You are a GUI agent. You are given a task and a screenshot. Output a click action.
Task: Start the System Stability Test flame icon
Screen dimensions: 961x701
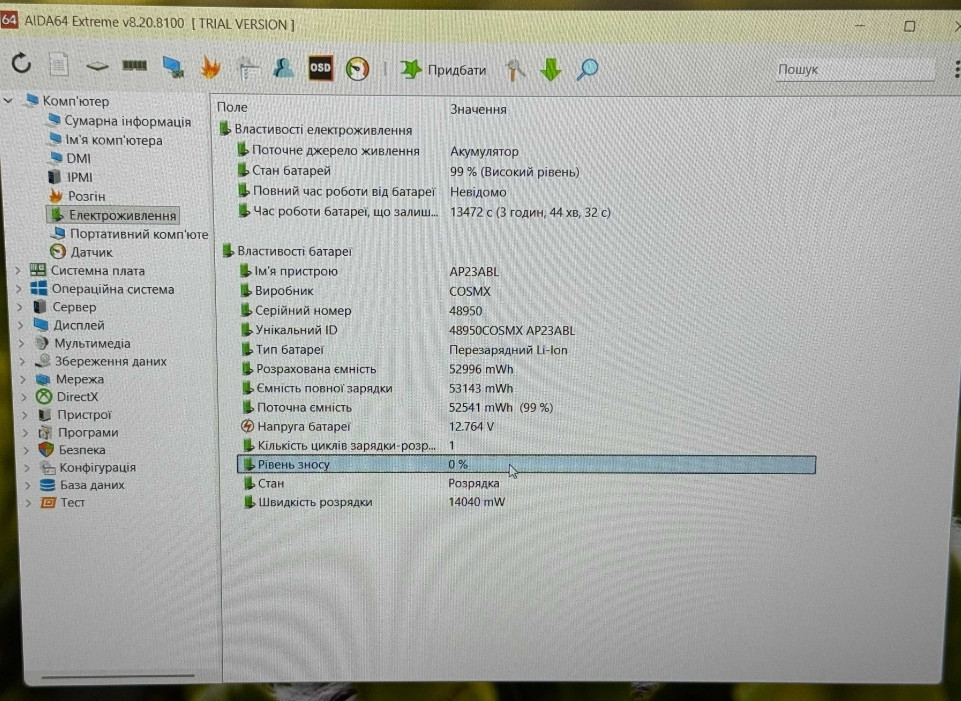point(210,68)
